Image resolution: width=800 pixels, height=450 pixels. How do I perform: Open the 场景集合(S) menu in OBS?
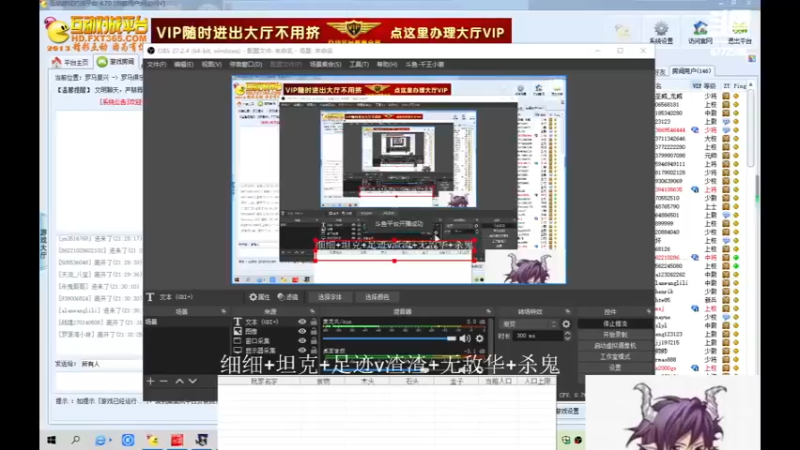[x=326, y=65]
